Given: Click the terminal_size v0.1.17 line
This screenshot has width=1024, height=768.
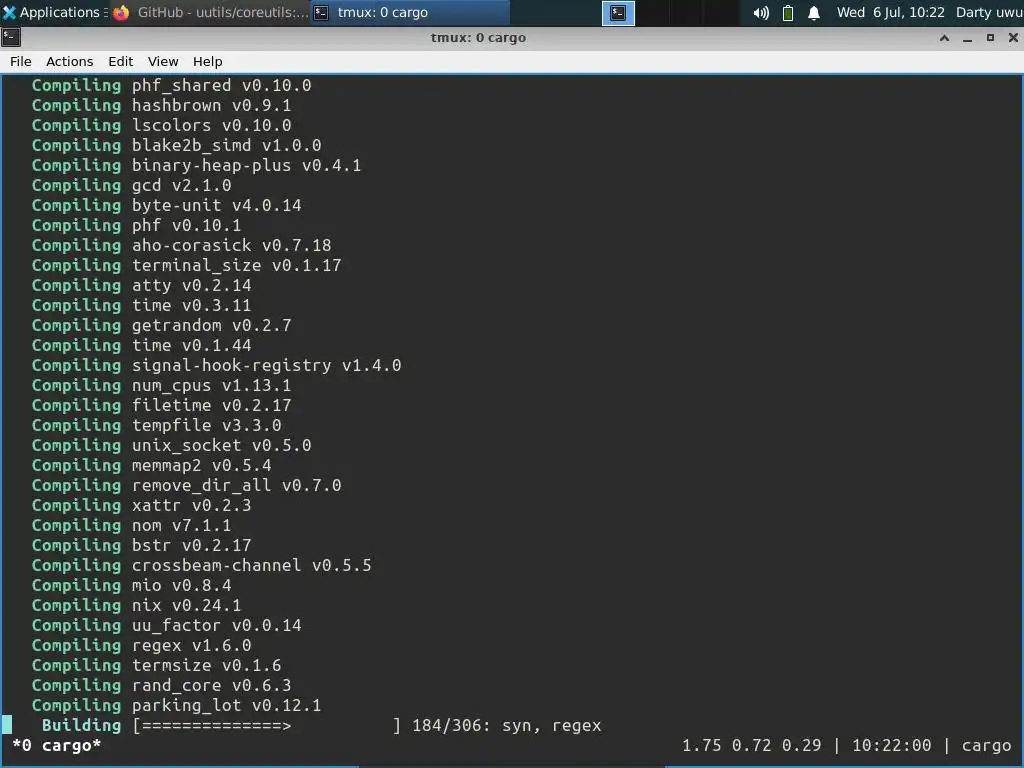Looking at the screenshot, I should pos(187,265).
